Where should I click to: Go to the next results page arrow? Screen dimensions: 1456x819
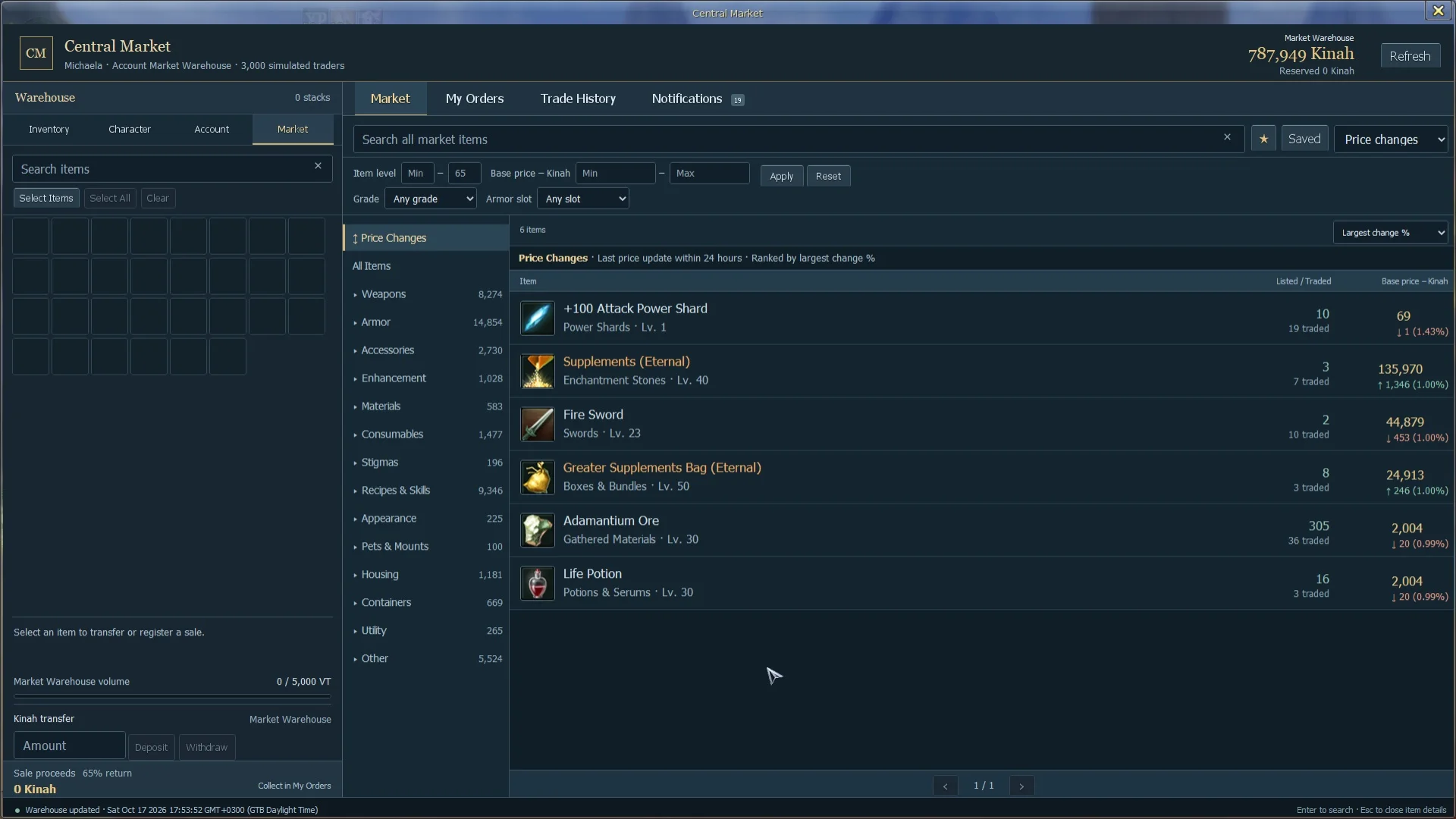click(x=1021, y=786)
